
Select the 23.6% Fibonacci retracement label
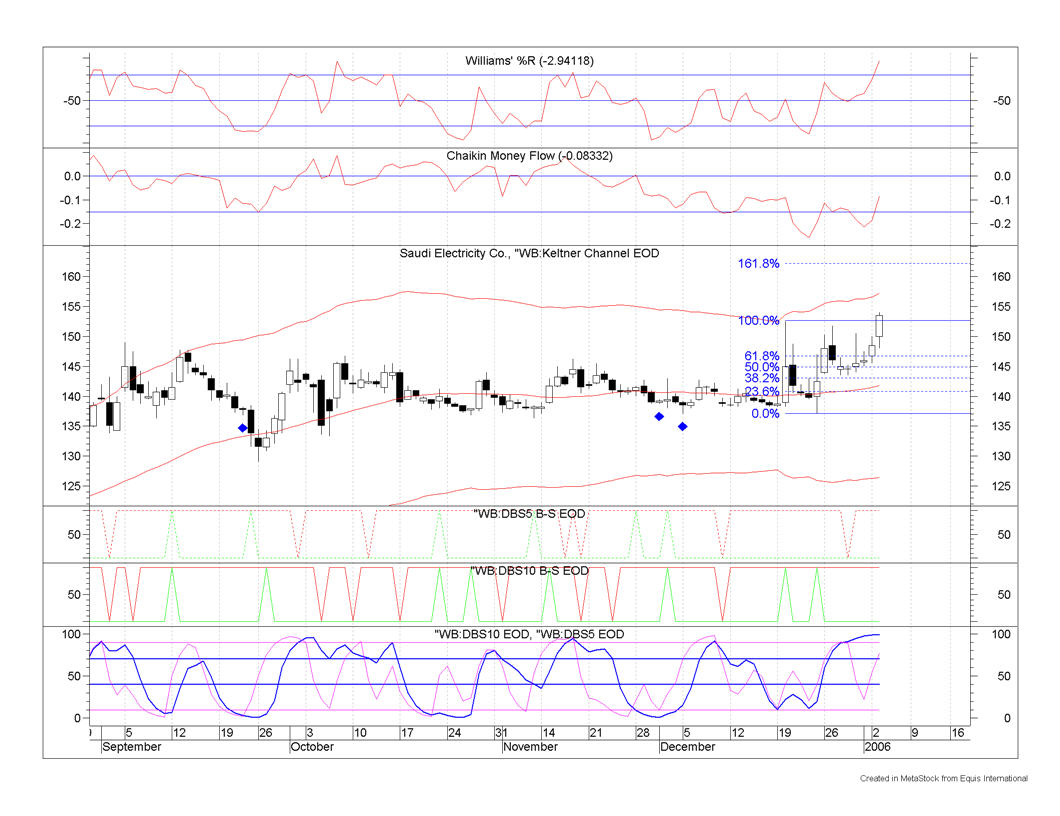click(x=762, y=391)
